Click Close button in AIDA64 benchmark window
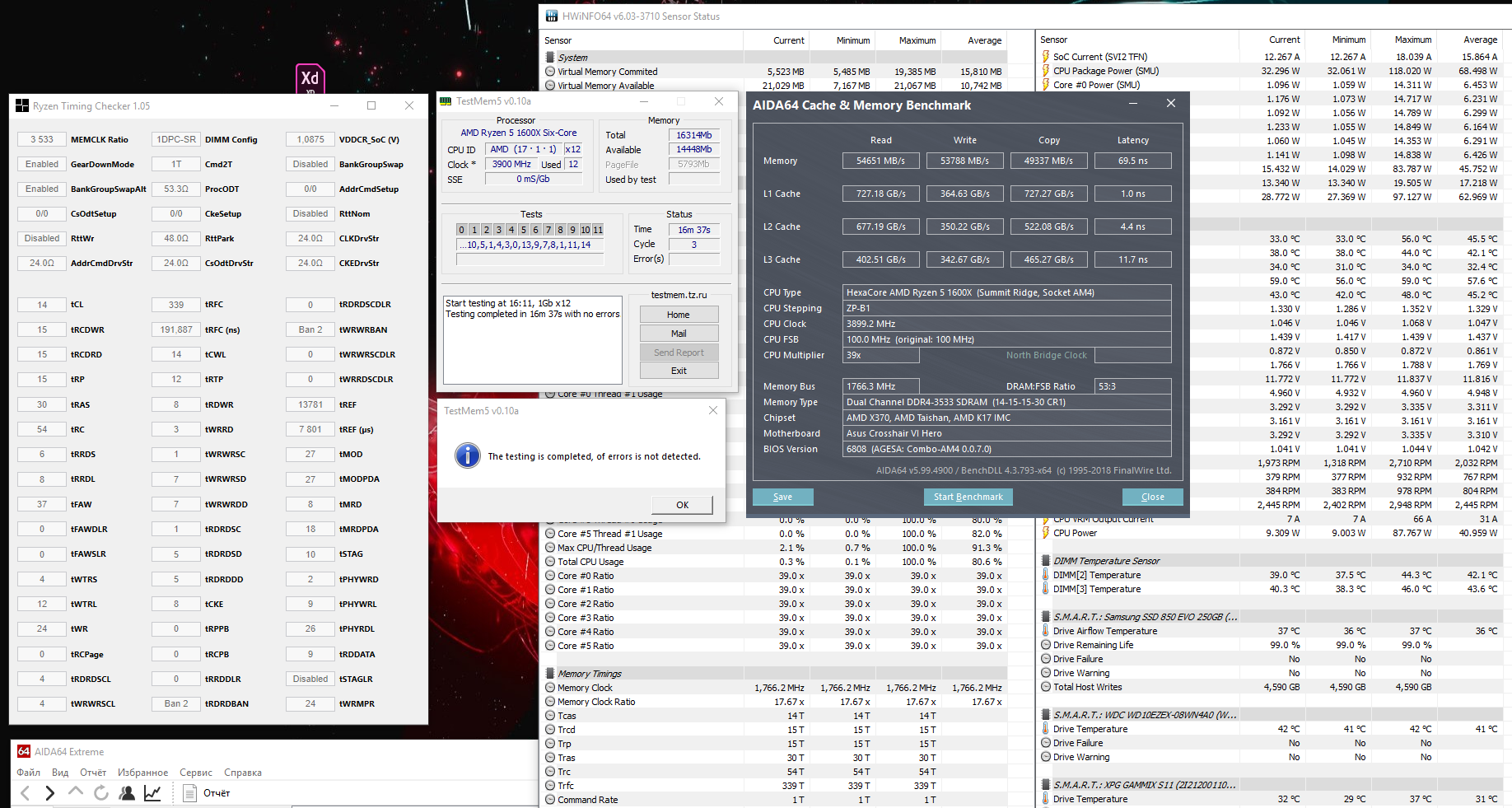This screenshot has width=1512, height=808. coord(1152,497)
